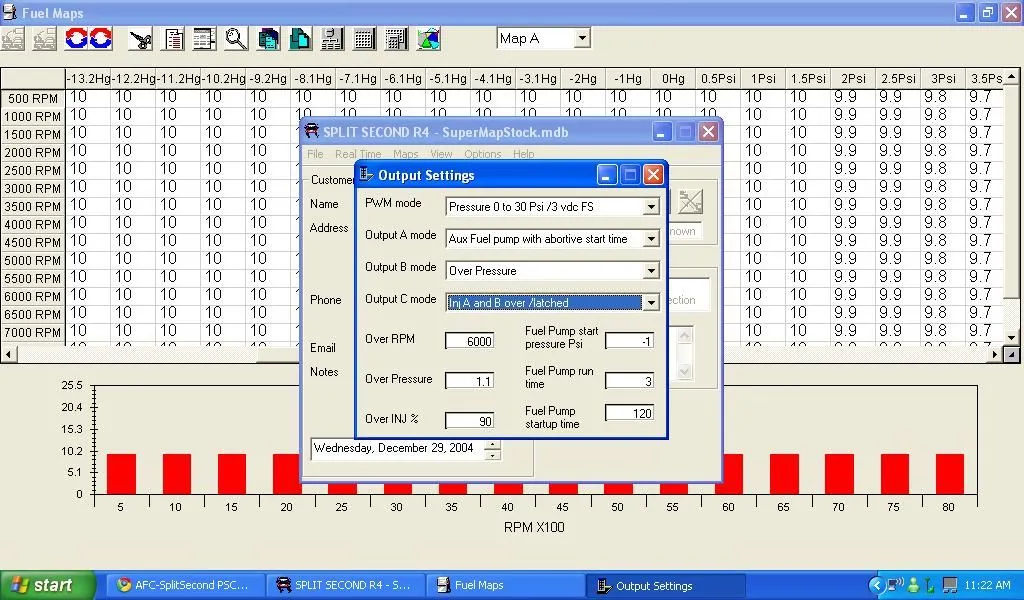Click the magnifying glass search icon

[x=236, y=39]
